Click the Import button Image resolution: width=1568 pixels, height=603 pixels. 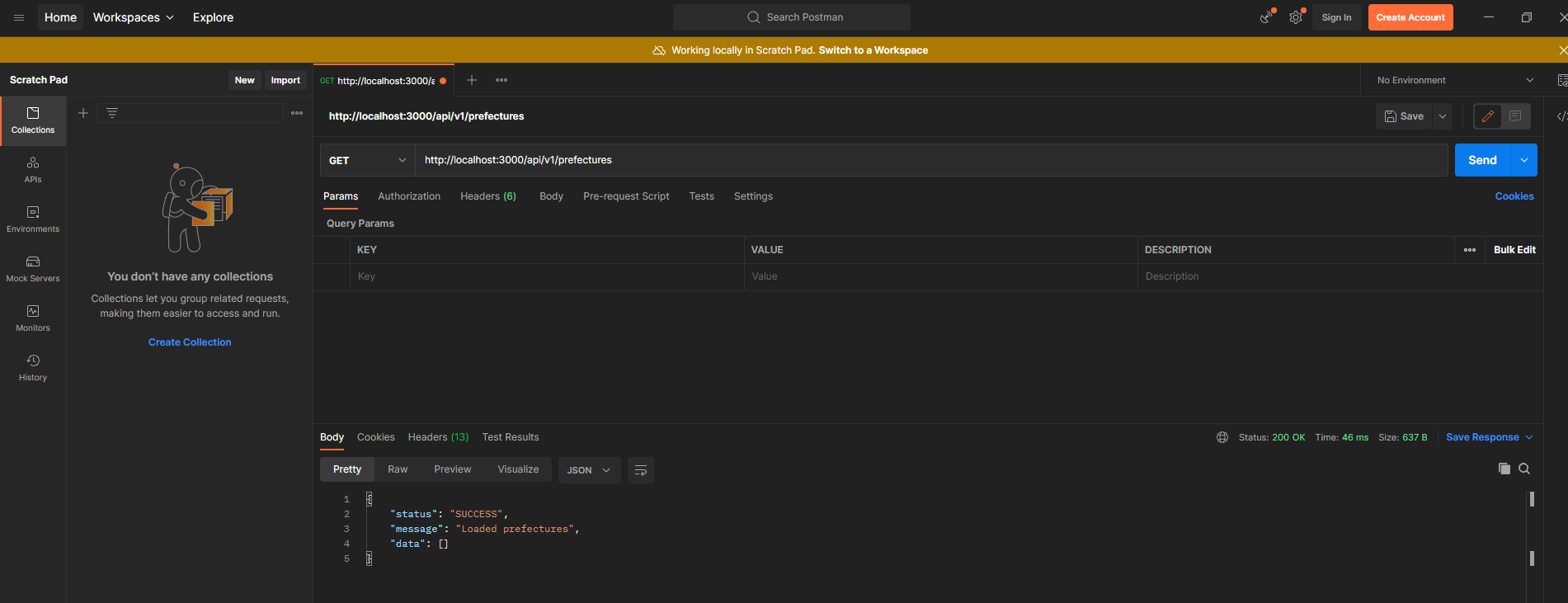click(285, 80)
